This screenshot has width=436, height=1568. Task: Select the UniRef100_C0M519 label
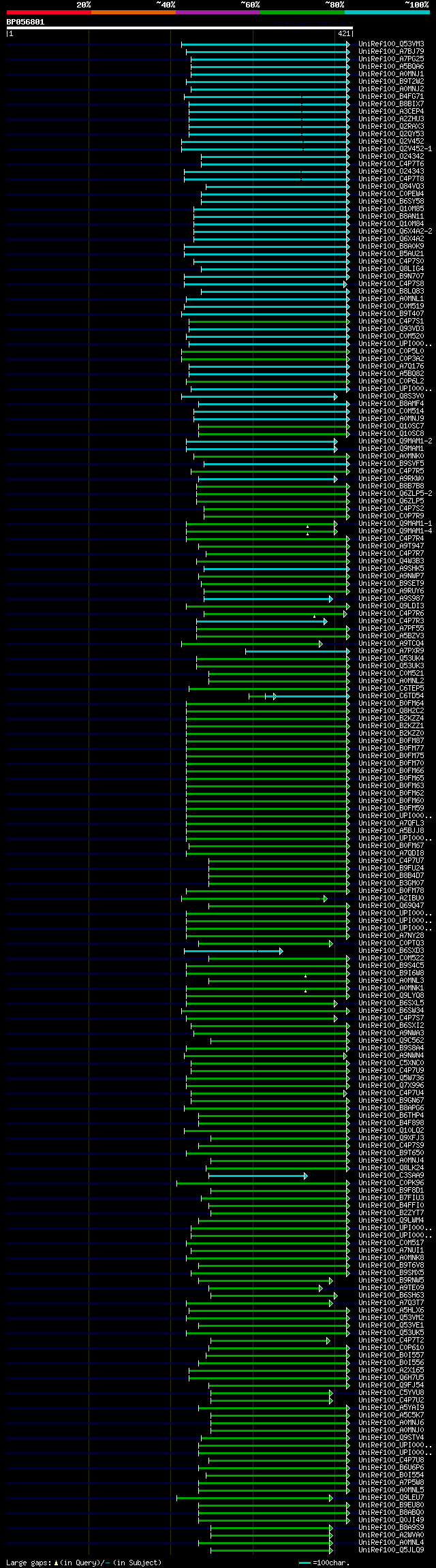click(x=391, y=307)
